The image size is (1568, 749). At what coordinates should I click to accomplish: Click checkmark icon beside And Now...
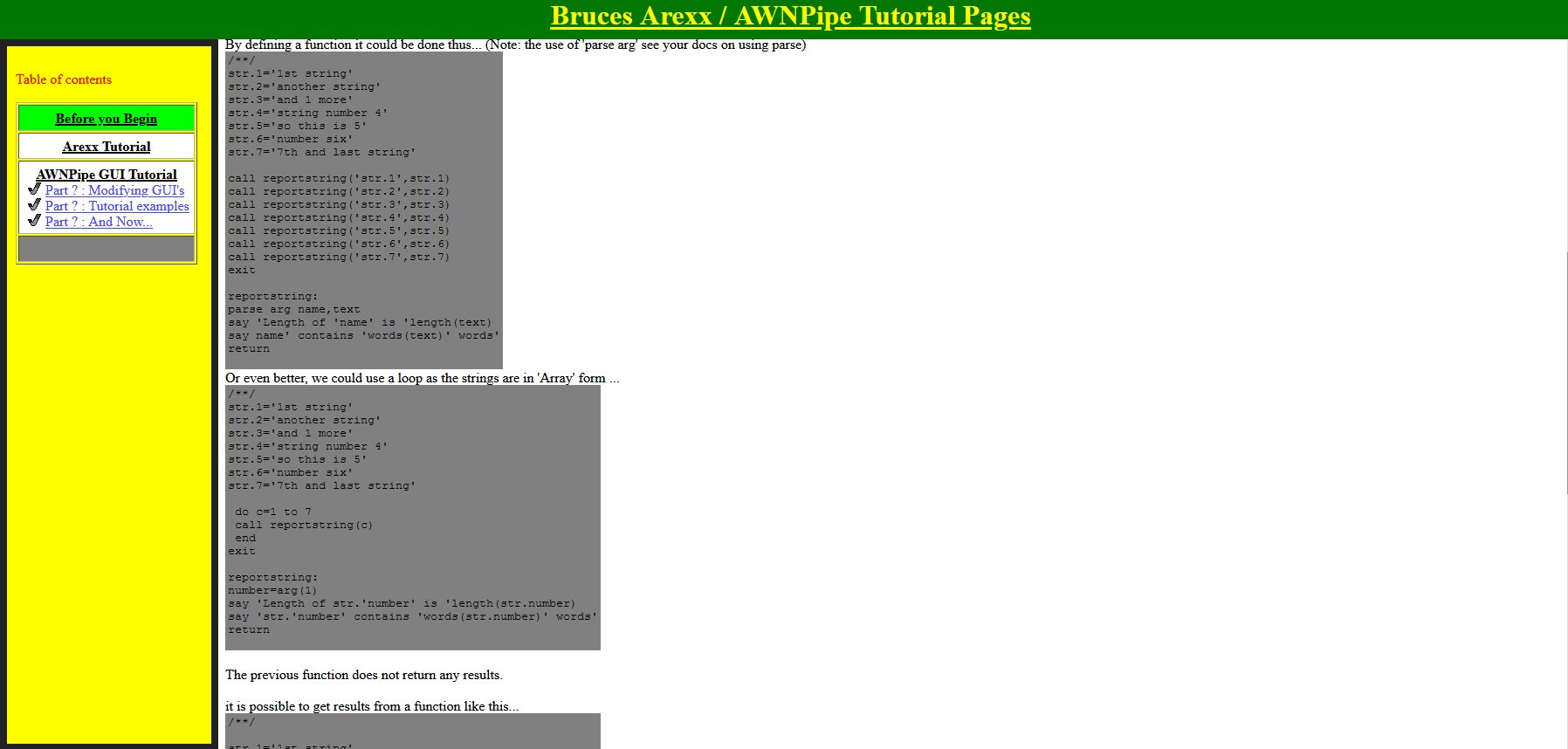[x=34, y=220]
